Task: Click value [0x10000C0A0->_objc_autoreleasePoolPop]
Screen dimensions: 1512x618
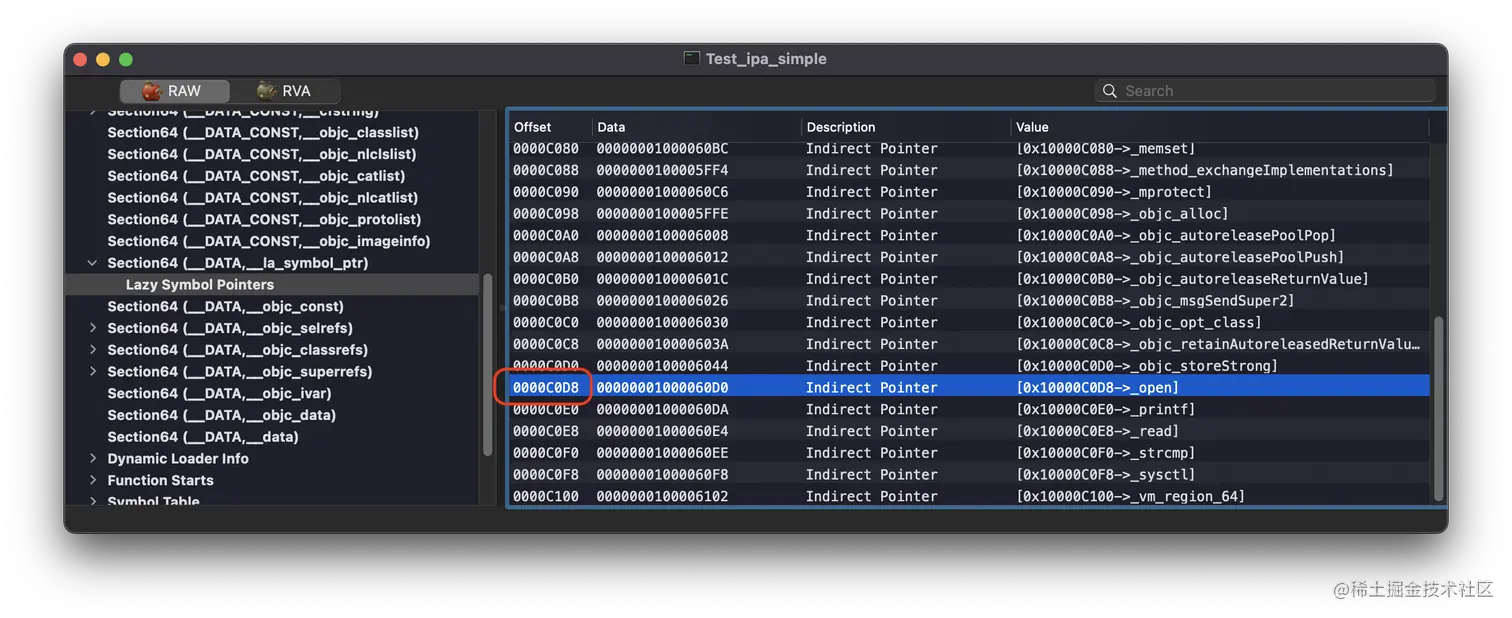Action: click(x=1175, y=236)
